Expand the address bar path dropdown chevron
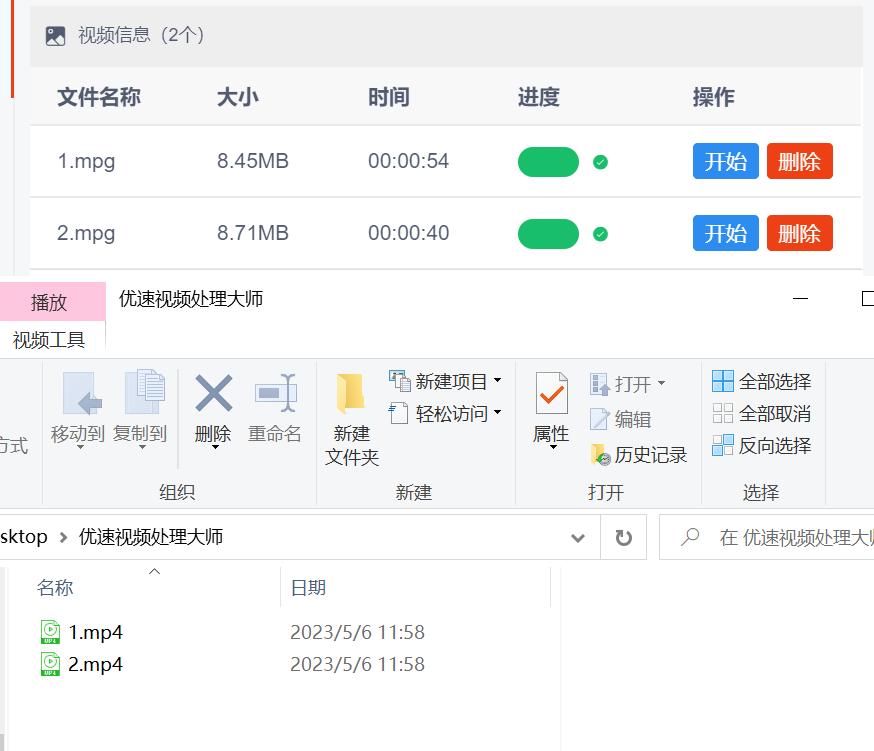874x751 pixels. click(x=578, y=537)
